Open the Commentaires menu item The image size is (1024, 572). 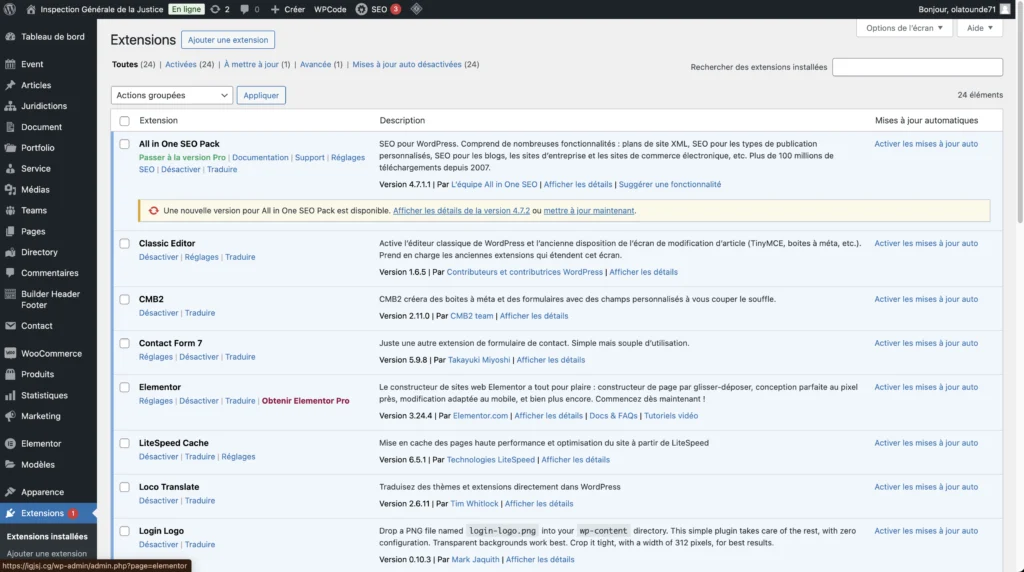pyautogui.click(x=49, y=273)
